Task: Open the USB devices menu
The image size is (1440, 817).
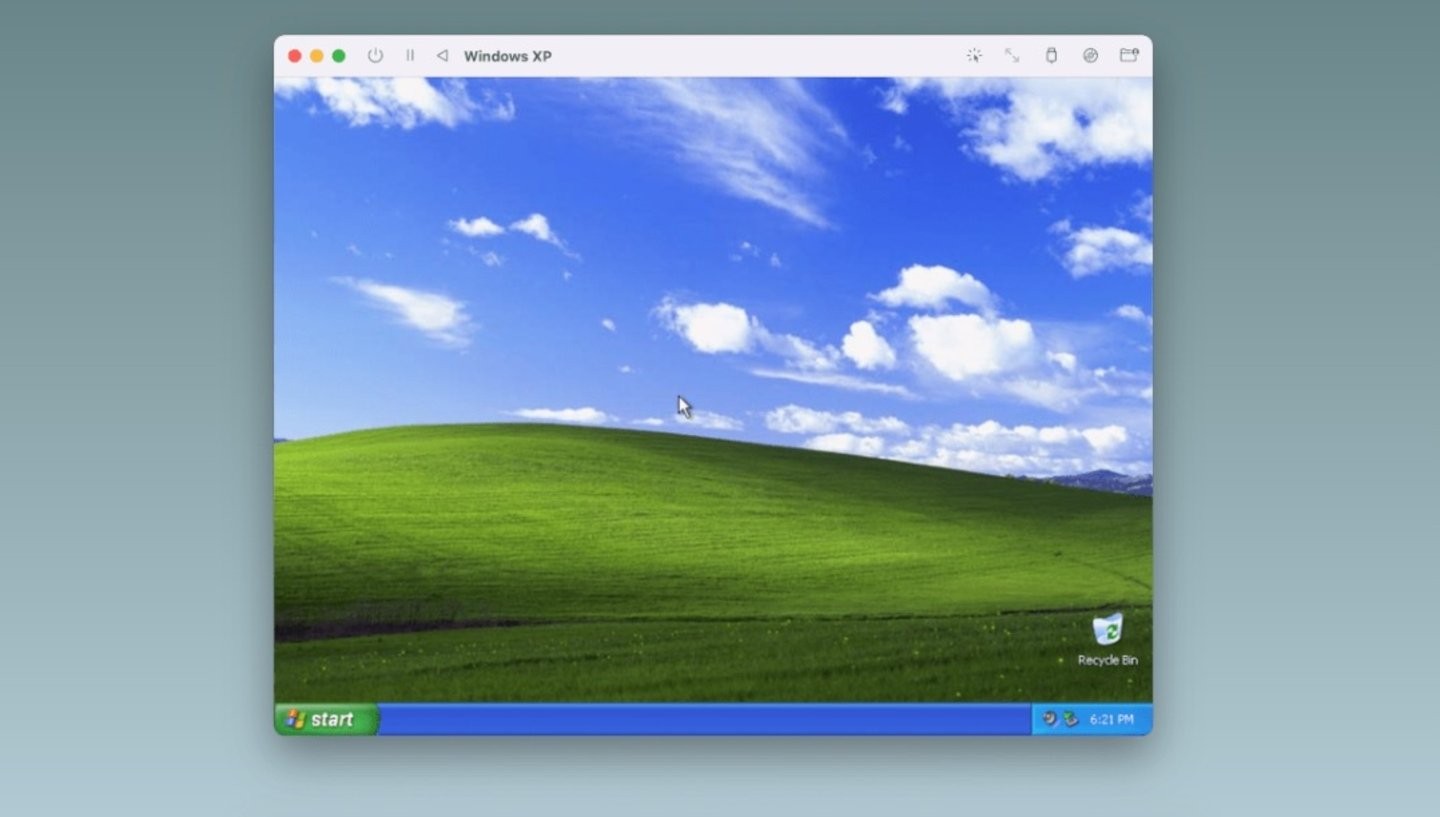Action: pyautogui.click(x=1051, y=56)
